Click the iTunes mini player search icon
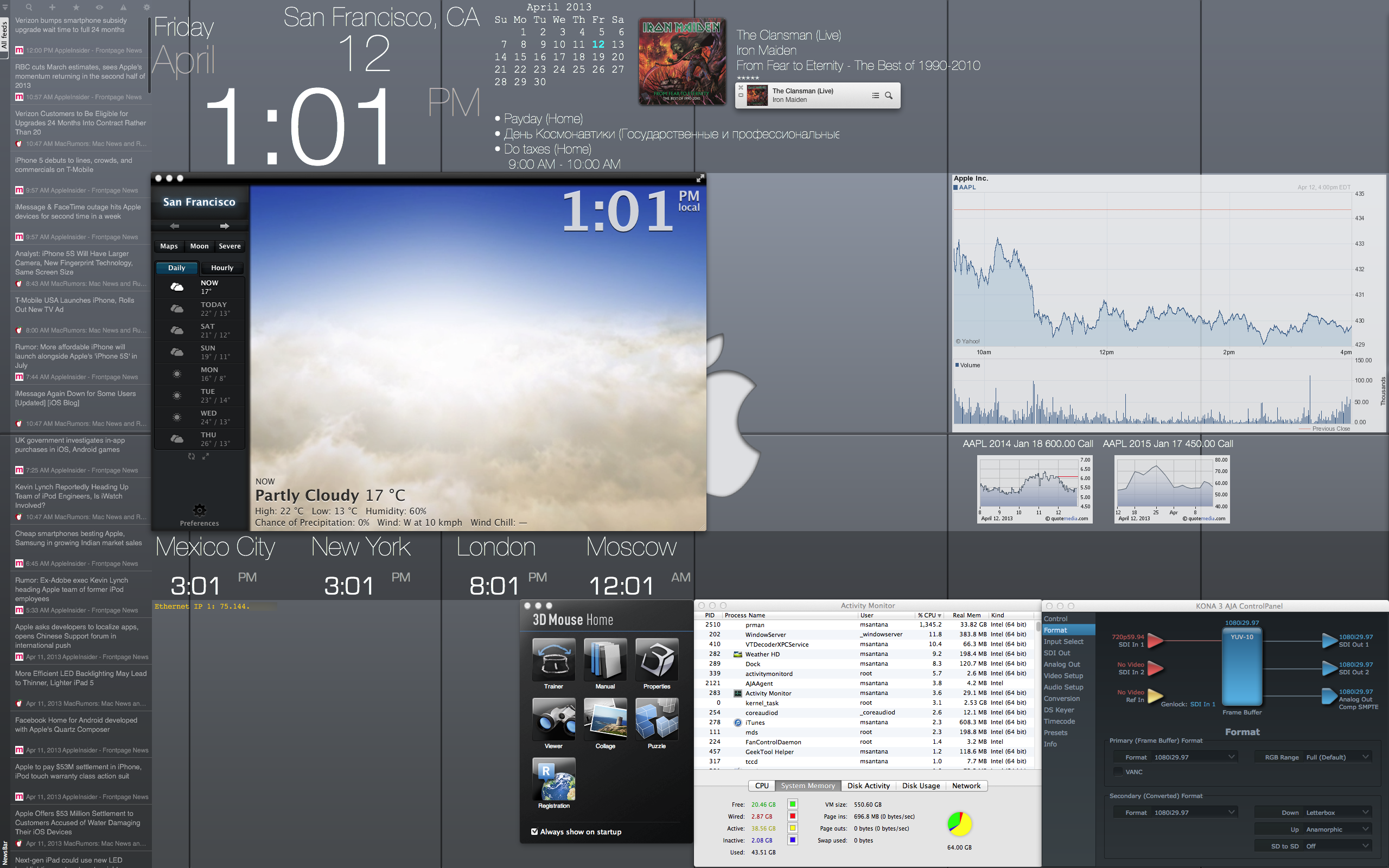The image size is (1389, 868). click(889, 95)
